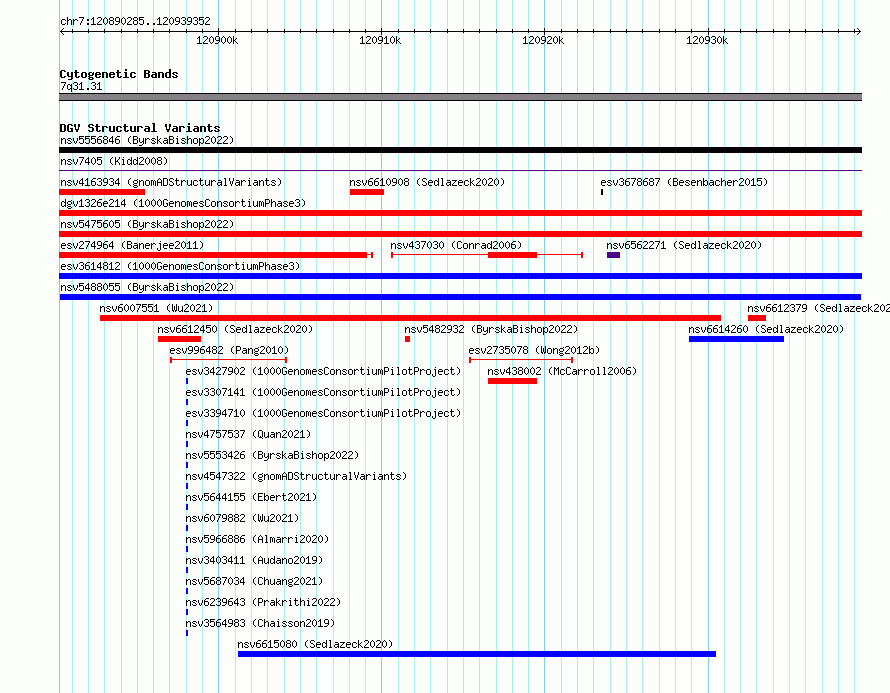Select esv3394710 (1000GenomesConsortiumPilotProject) label
Viewport: 890px width, 693px height.
(x=323, y=413)
